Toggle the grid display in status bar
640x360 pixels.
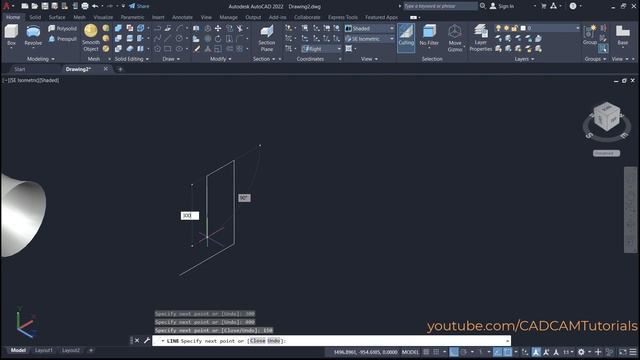click(x=426, y=352)
